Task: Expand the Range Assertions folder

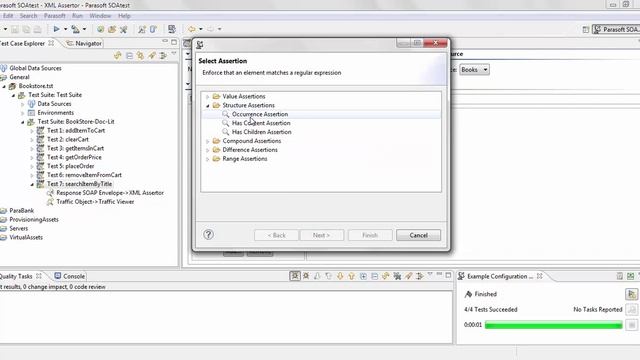Action: [x=207, y=159]
